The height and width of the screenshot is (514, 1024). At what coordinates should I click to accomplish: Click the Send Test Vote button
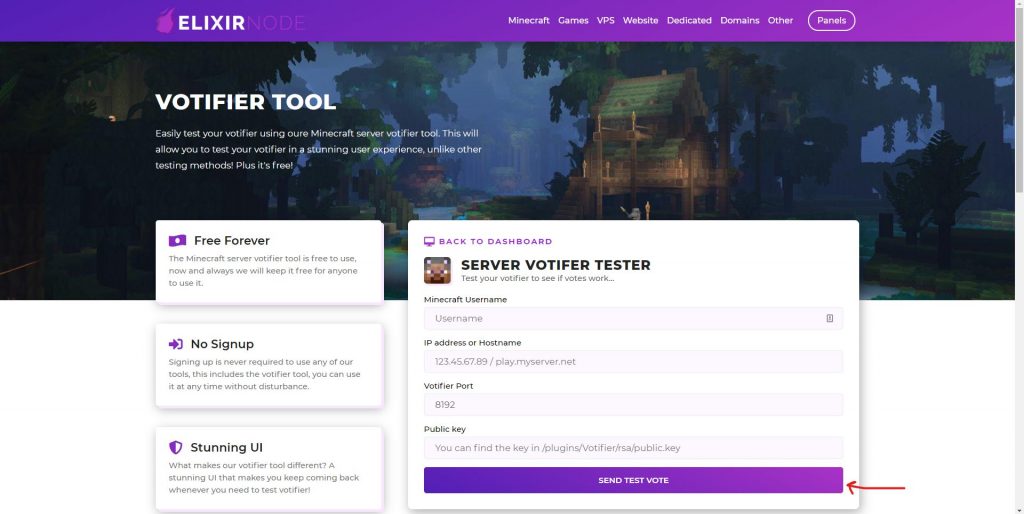click(x=633, y=480)
